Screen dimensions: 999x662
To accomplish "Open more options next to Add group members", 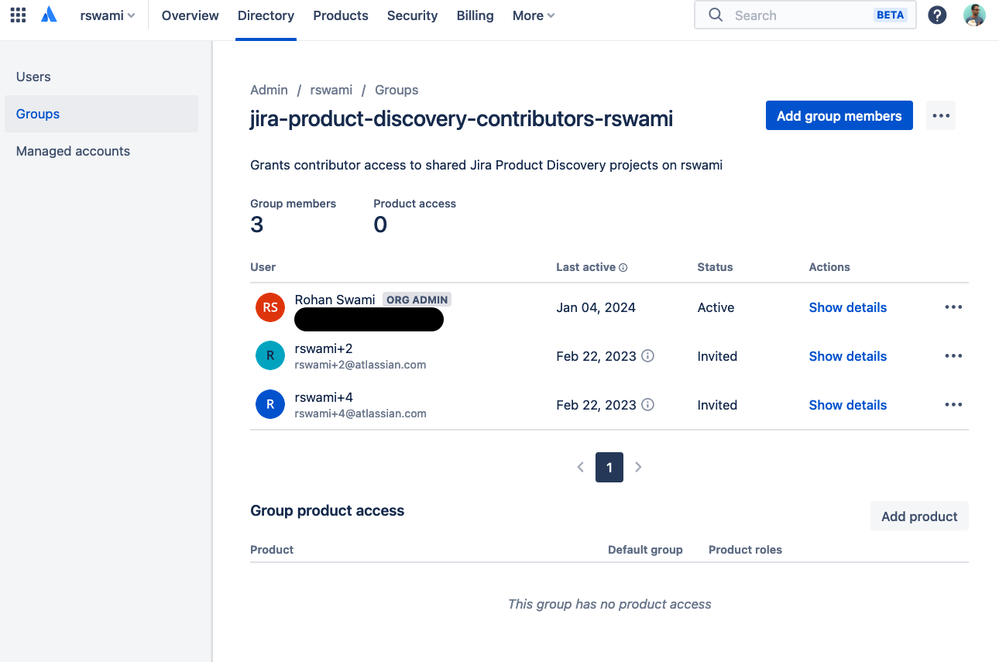I will [x=941, y=116].
